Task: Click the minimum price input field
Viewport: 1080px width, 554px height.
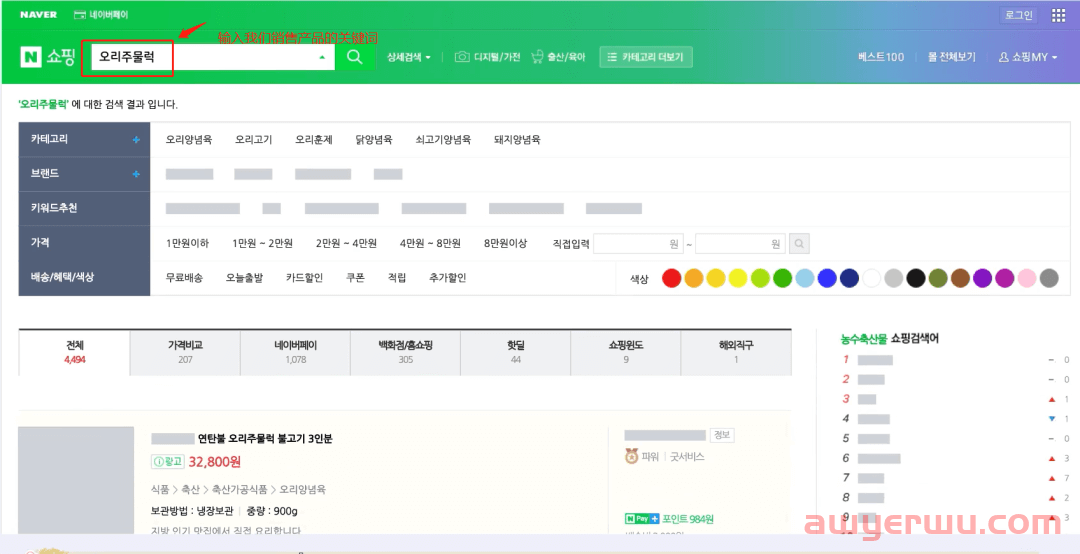Action: point(638,243)
